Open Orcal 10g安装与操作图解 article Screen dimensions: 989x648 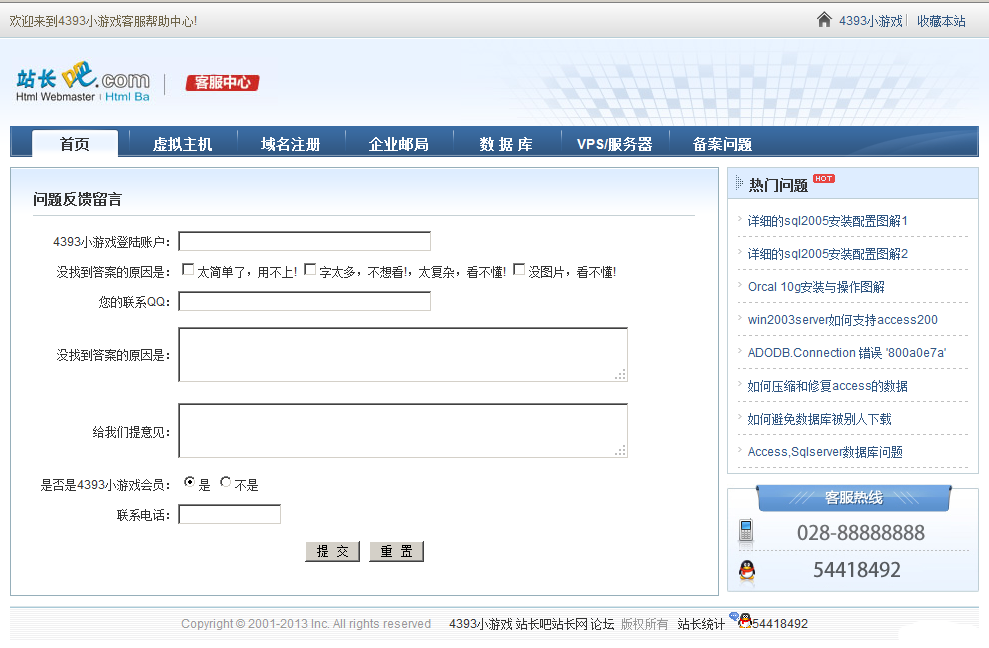click(x=816, y=286)
